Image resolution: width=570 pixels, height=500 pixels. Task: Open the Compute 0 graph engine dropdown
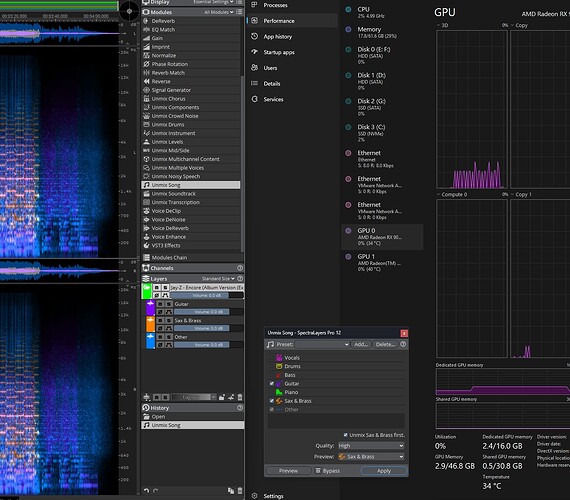pyautogui.click(x=452, y=195)
